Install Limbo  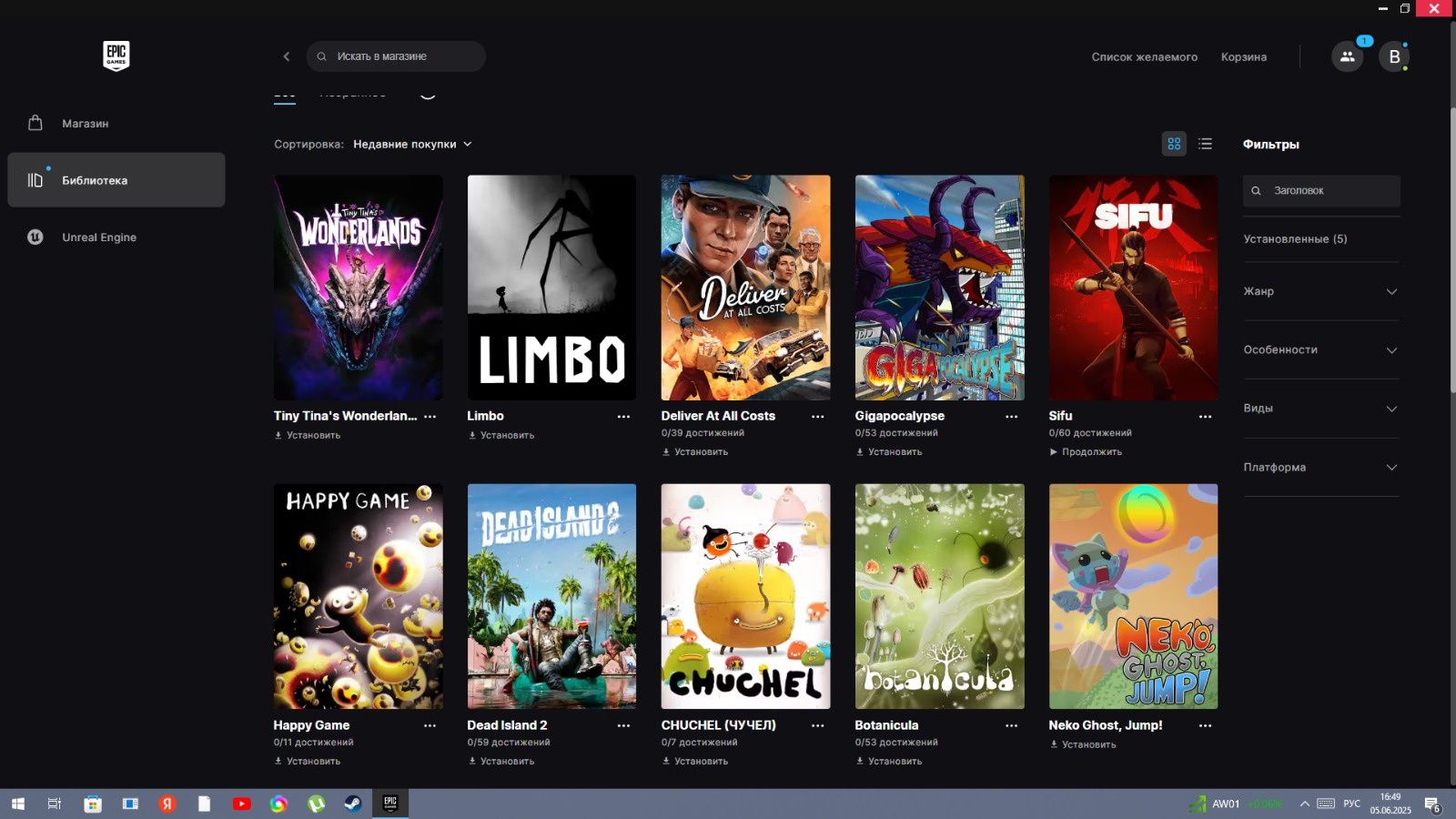pos(501,435)
